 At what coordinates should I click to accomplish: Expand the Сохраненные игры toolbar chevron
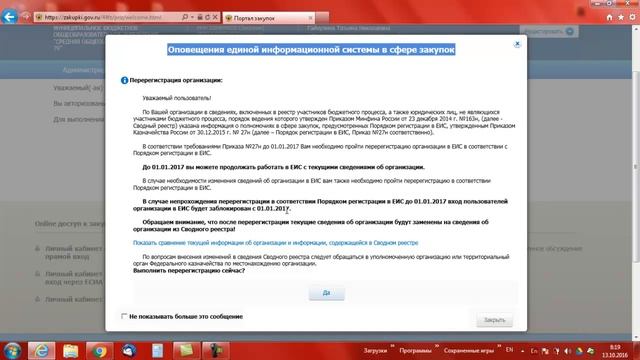coord(499,347)
